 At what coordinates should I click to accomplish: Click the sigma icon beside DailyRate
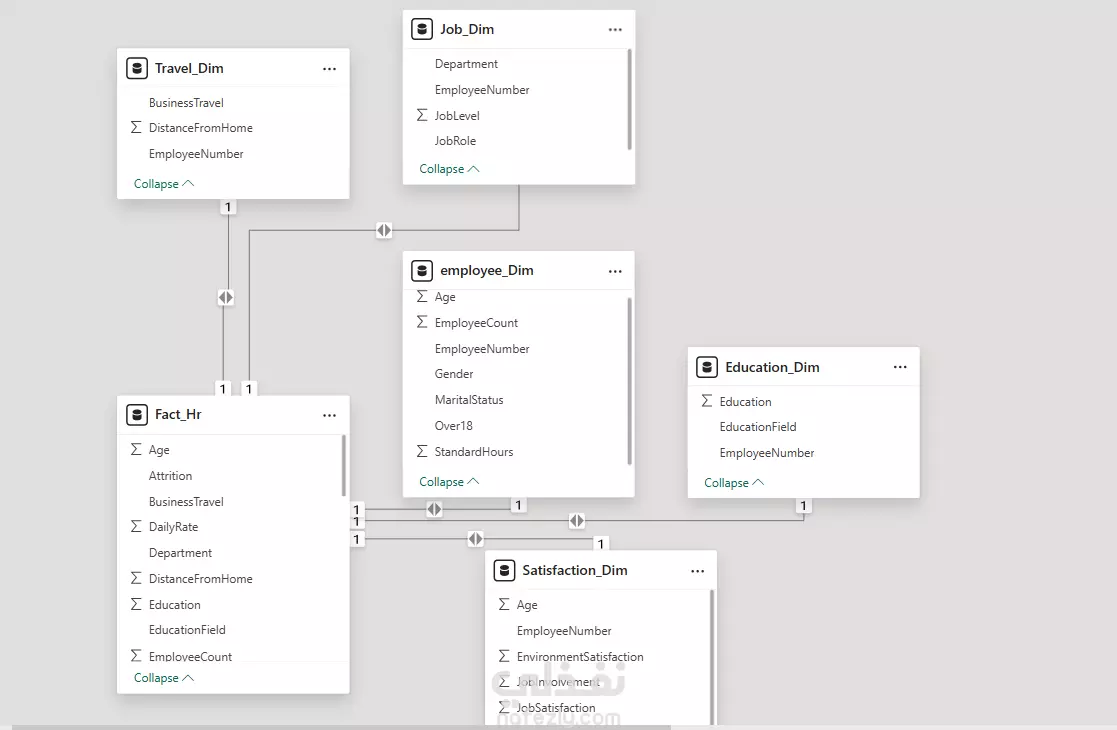[136, 527]
